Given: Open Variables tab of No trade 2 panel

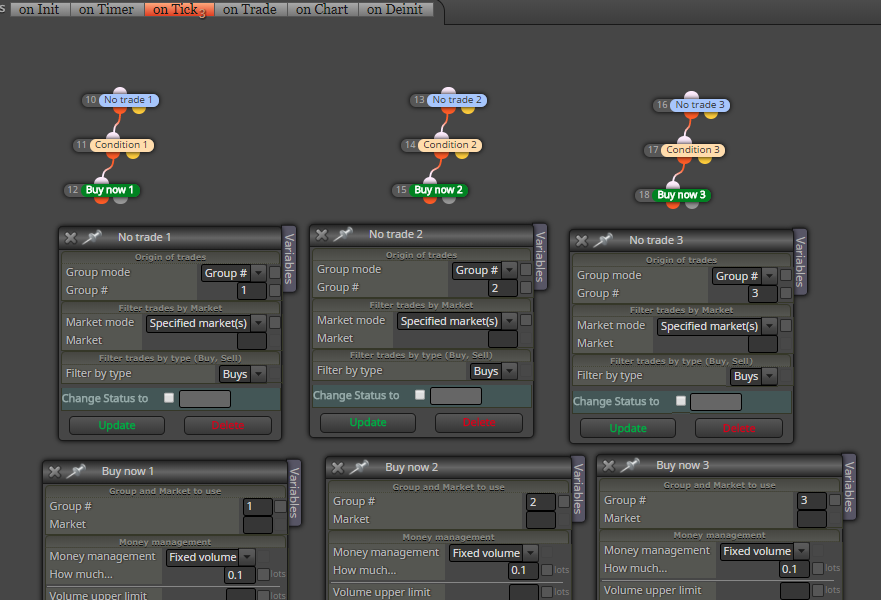Looking at the screenshot, I should coord(540,257).
